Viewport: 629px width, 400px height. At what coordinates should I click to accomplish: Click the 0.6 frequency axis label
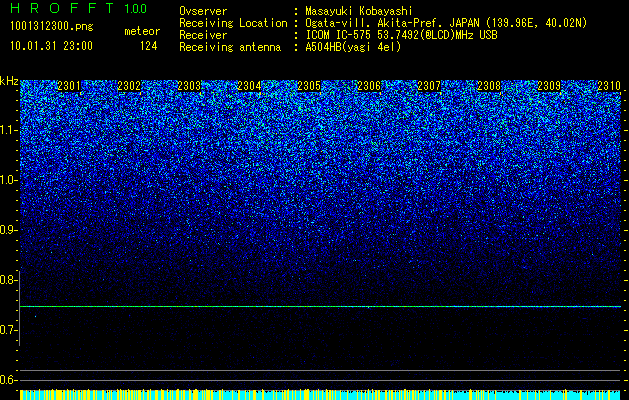8,380
